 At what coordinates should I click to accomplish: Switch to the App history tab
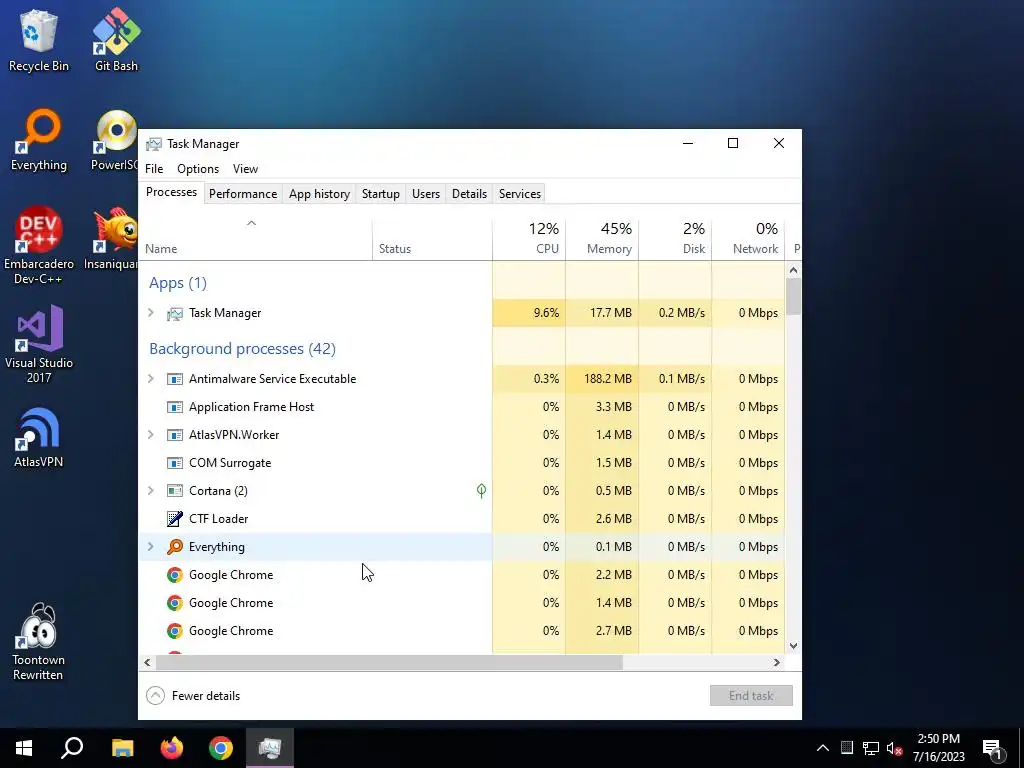pos(319,194)
